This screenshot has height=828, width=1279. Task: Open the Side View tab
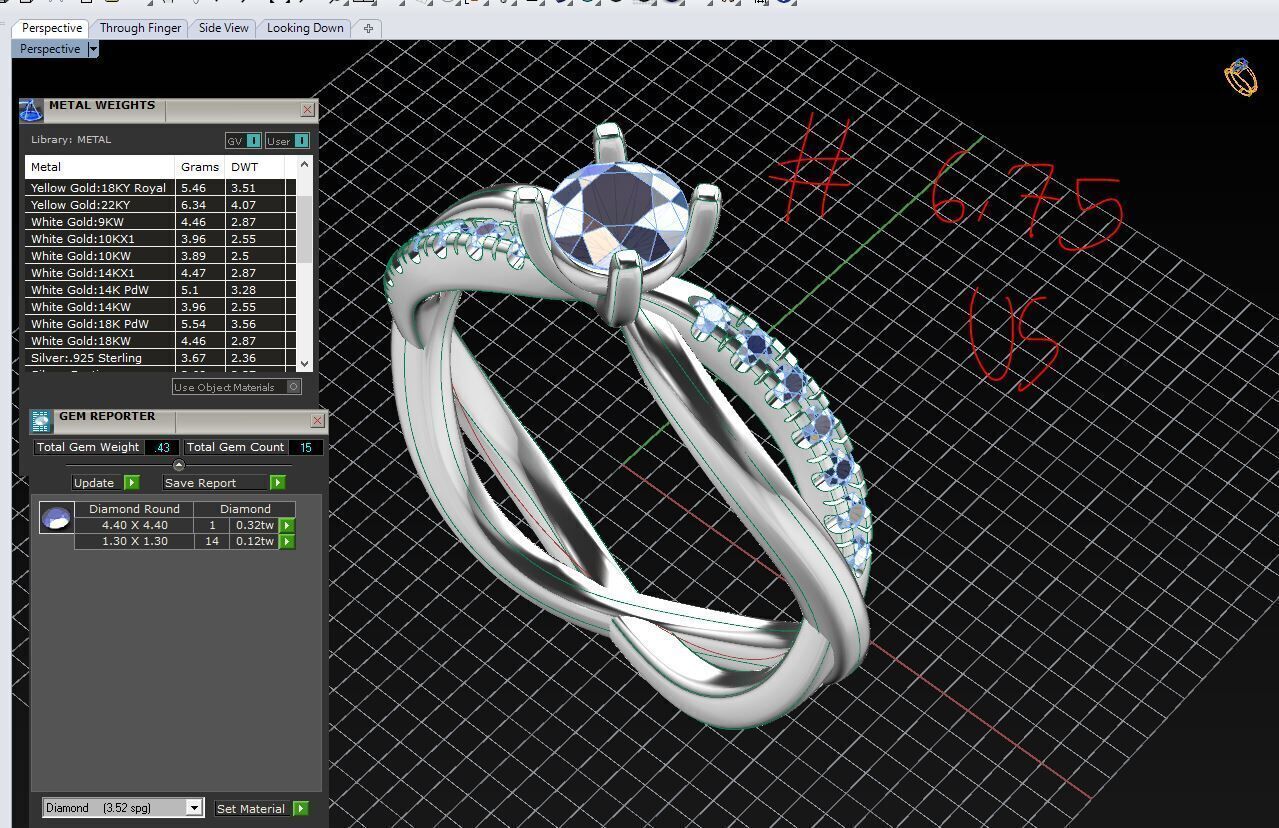point(223,28)
